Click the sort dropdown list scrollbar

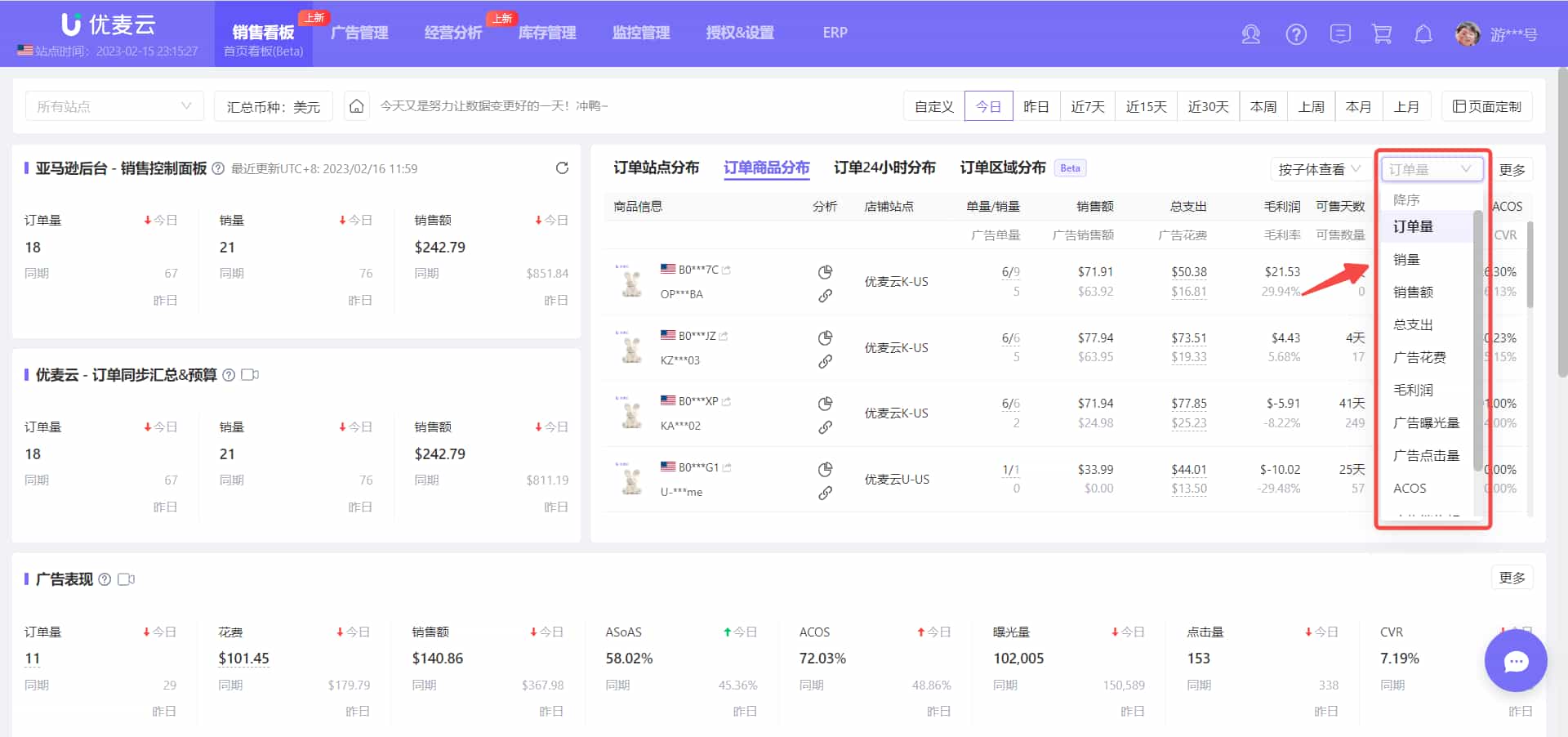click(1477, 340)
